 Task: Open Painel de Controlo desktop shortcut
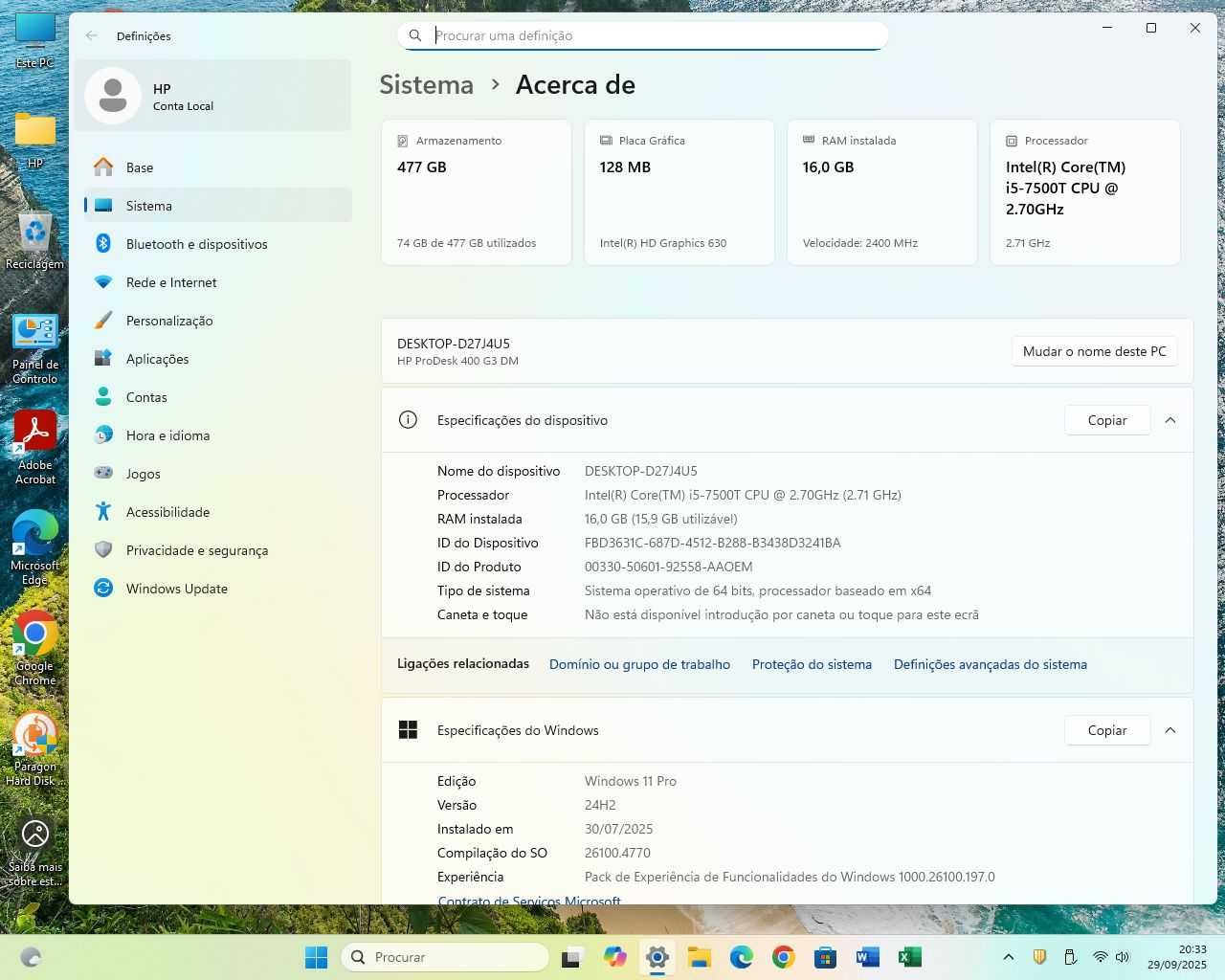(35, 348)
